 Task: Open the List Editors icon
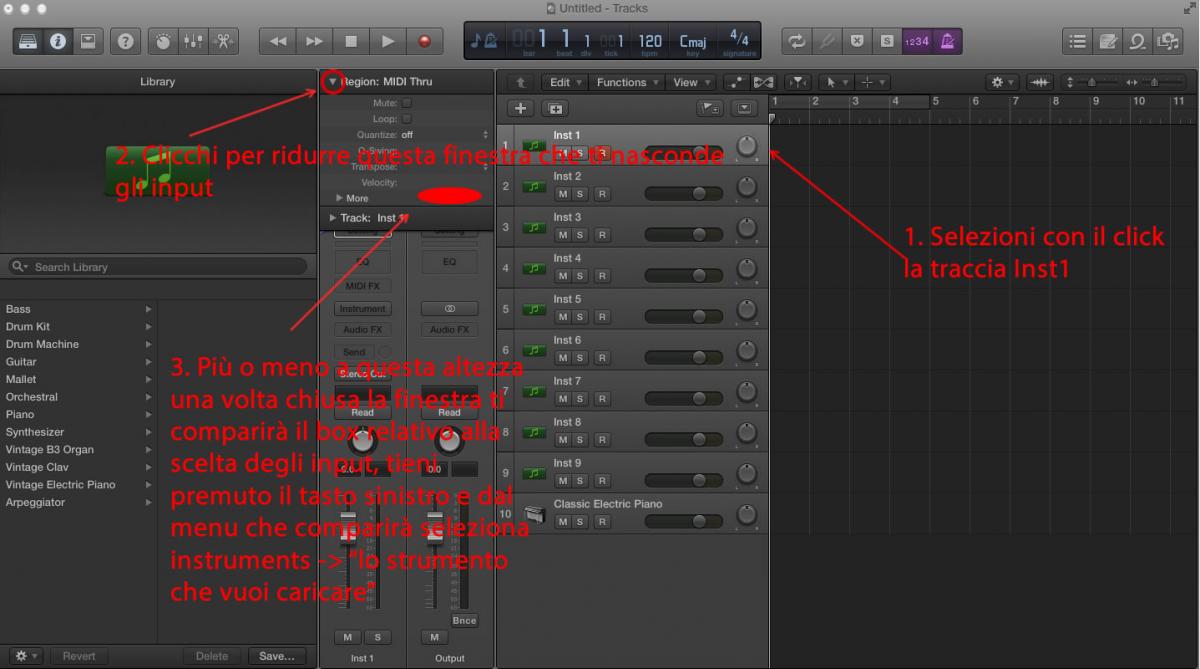1079,42
